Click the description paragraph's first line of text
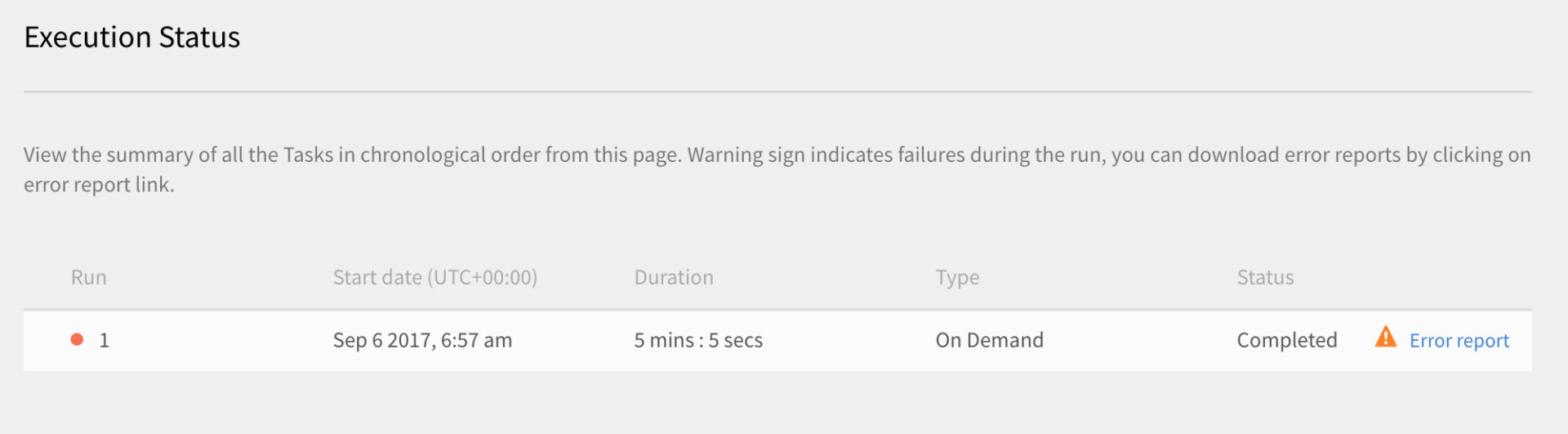This screenshot has width=1568, height=434. click(x=776, y=154)
